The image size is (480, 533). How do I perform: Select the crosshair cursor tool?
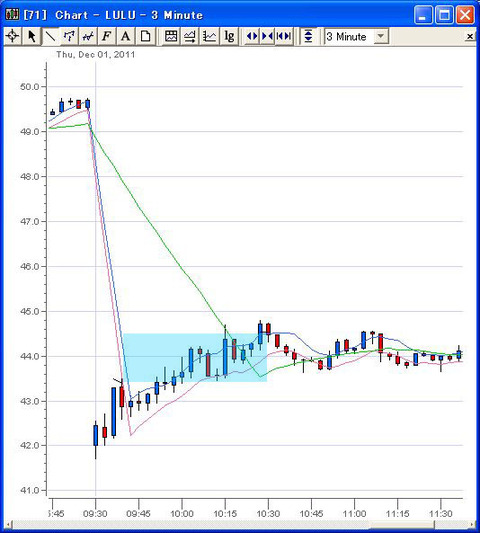(13, 36)
